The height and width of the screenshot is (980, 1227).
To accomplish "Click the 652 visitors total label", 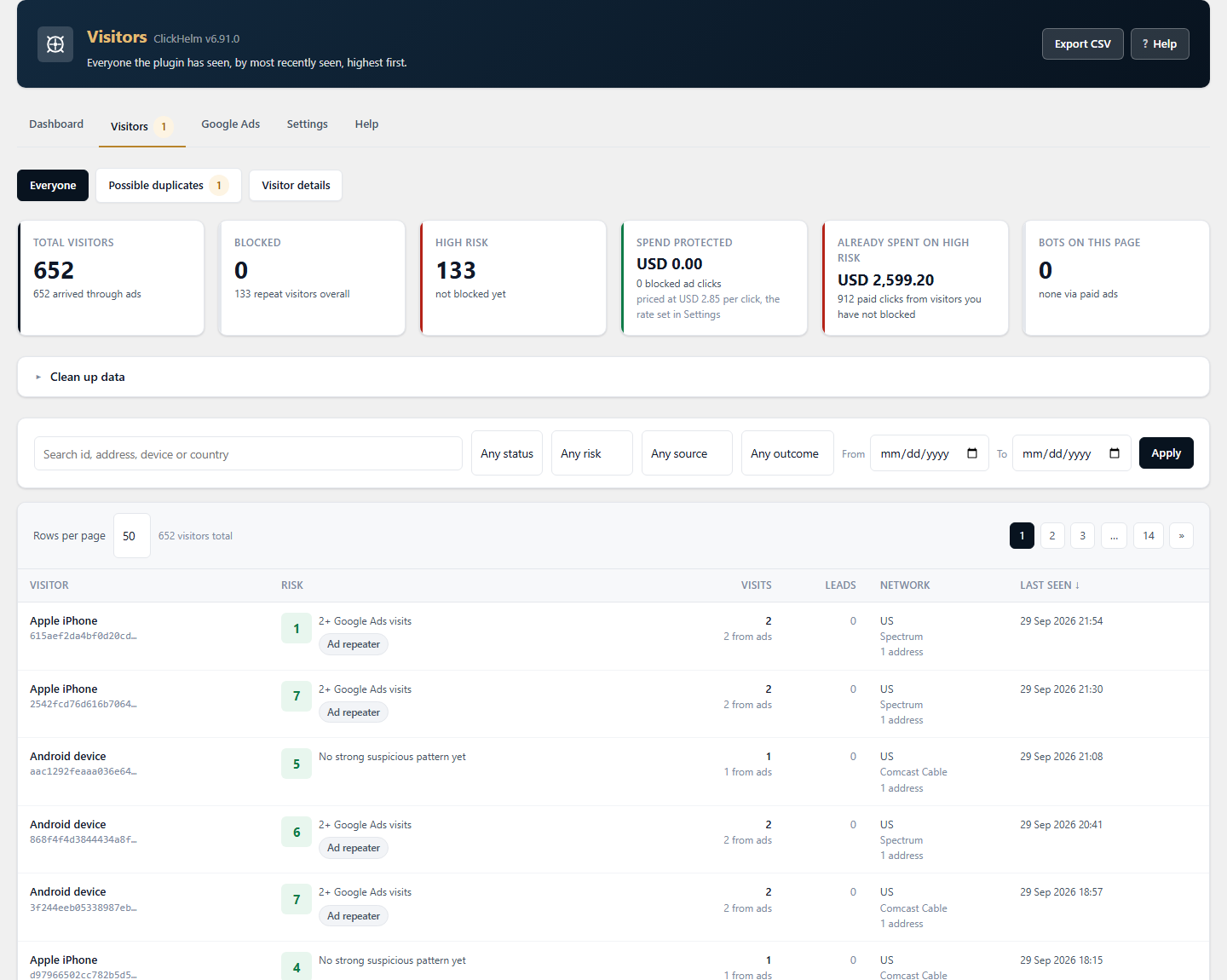I will click(195, 536).
